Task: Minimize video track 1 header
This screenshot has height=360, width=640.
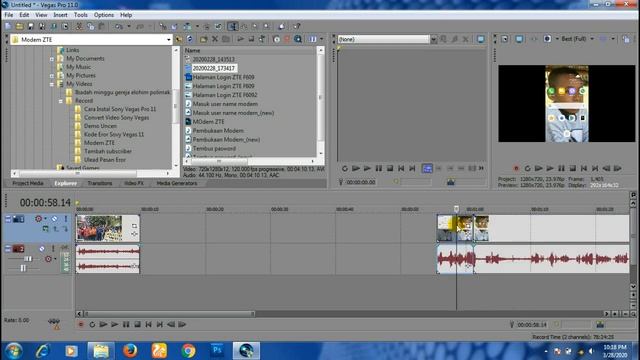Action: pos(8,219)
